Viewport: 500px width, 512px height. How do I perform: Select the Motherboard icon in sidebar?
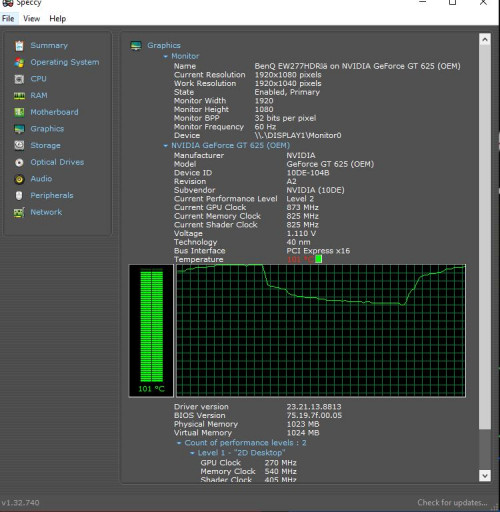coord(19,112)
